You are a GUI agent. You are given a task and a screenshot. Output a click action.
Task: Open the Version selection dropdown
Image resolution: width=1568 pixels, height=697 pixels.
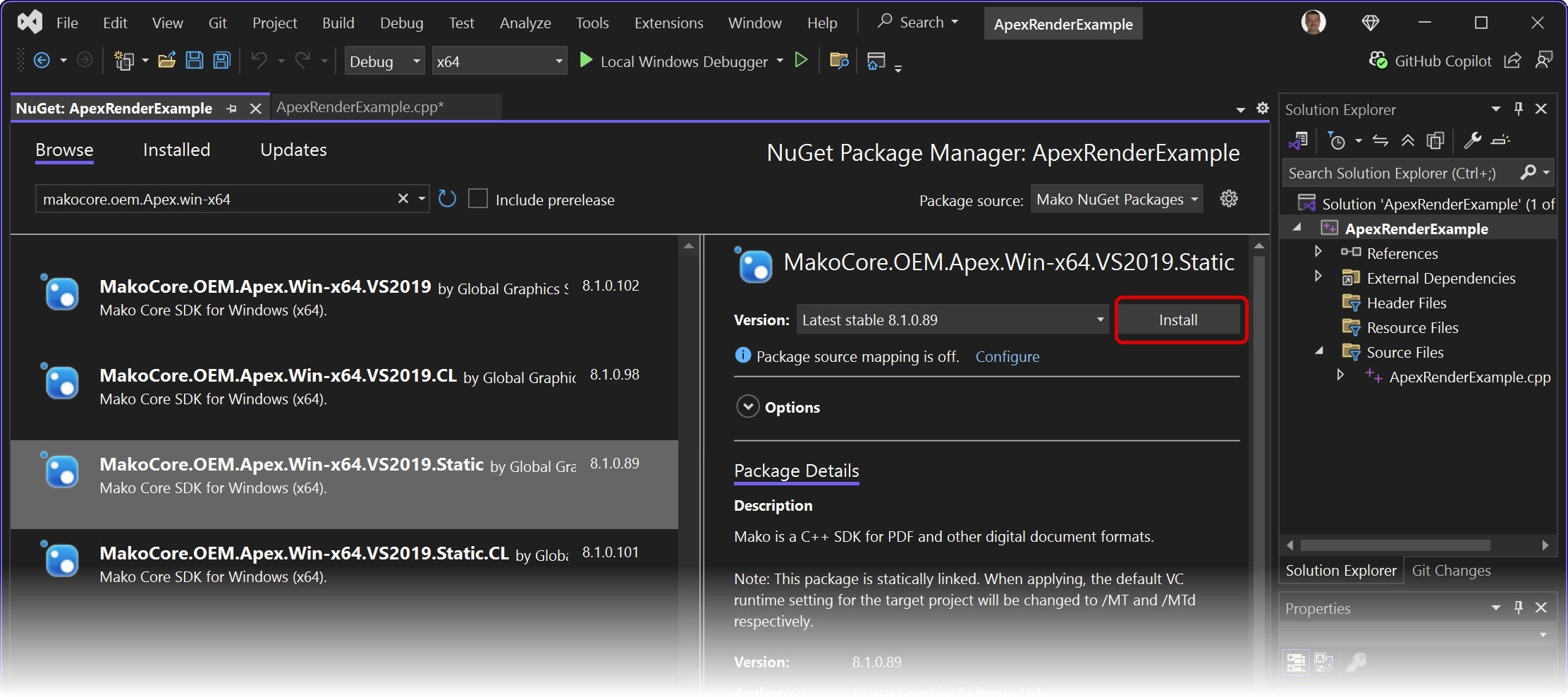(x=953, y=320)
